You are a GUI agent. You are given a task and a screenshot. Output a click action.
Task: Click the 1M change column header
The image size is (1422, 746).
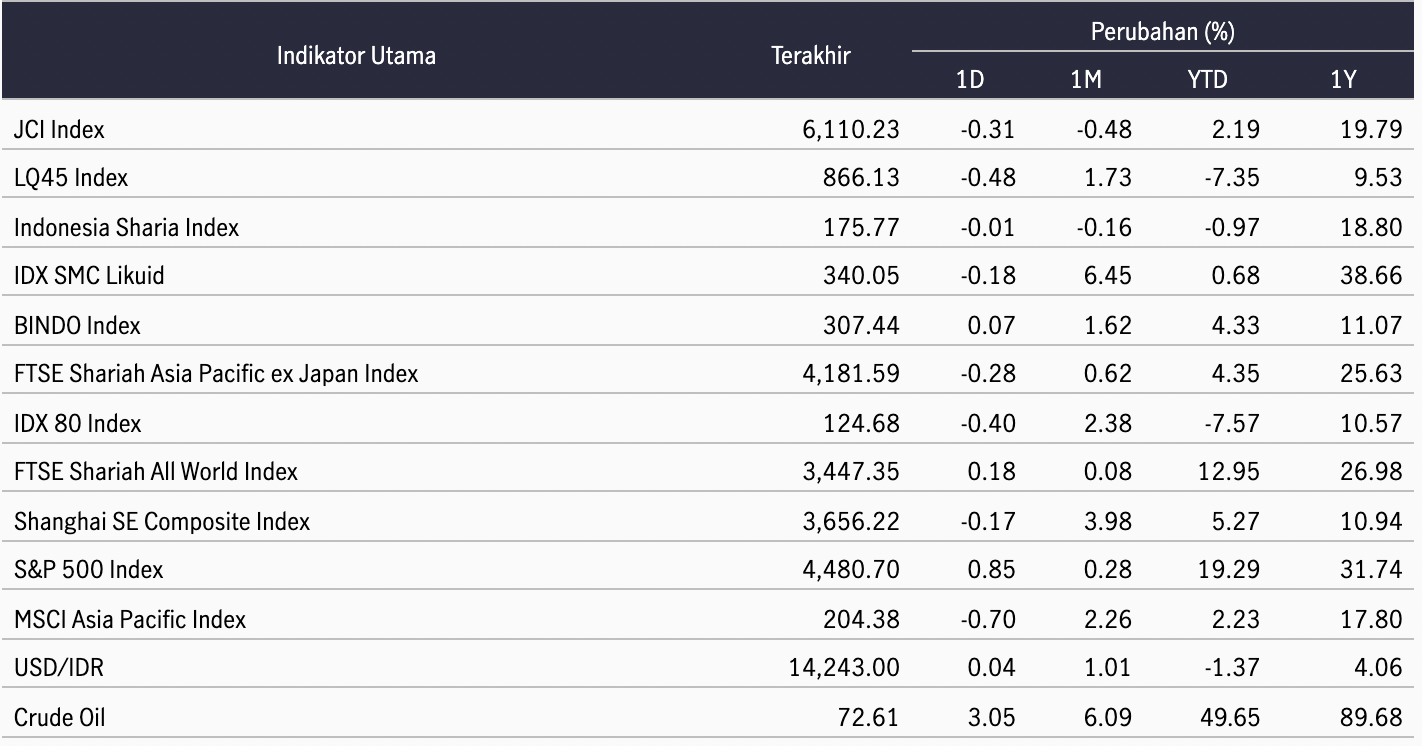pos(1086,80)
